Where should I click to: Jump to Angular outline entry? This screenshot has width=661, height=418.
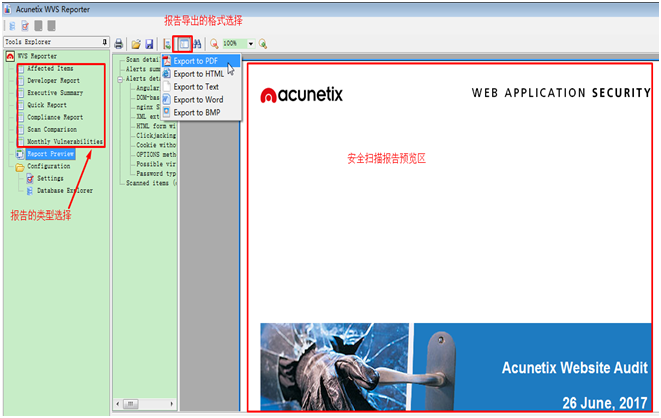[x=148, y=88]
